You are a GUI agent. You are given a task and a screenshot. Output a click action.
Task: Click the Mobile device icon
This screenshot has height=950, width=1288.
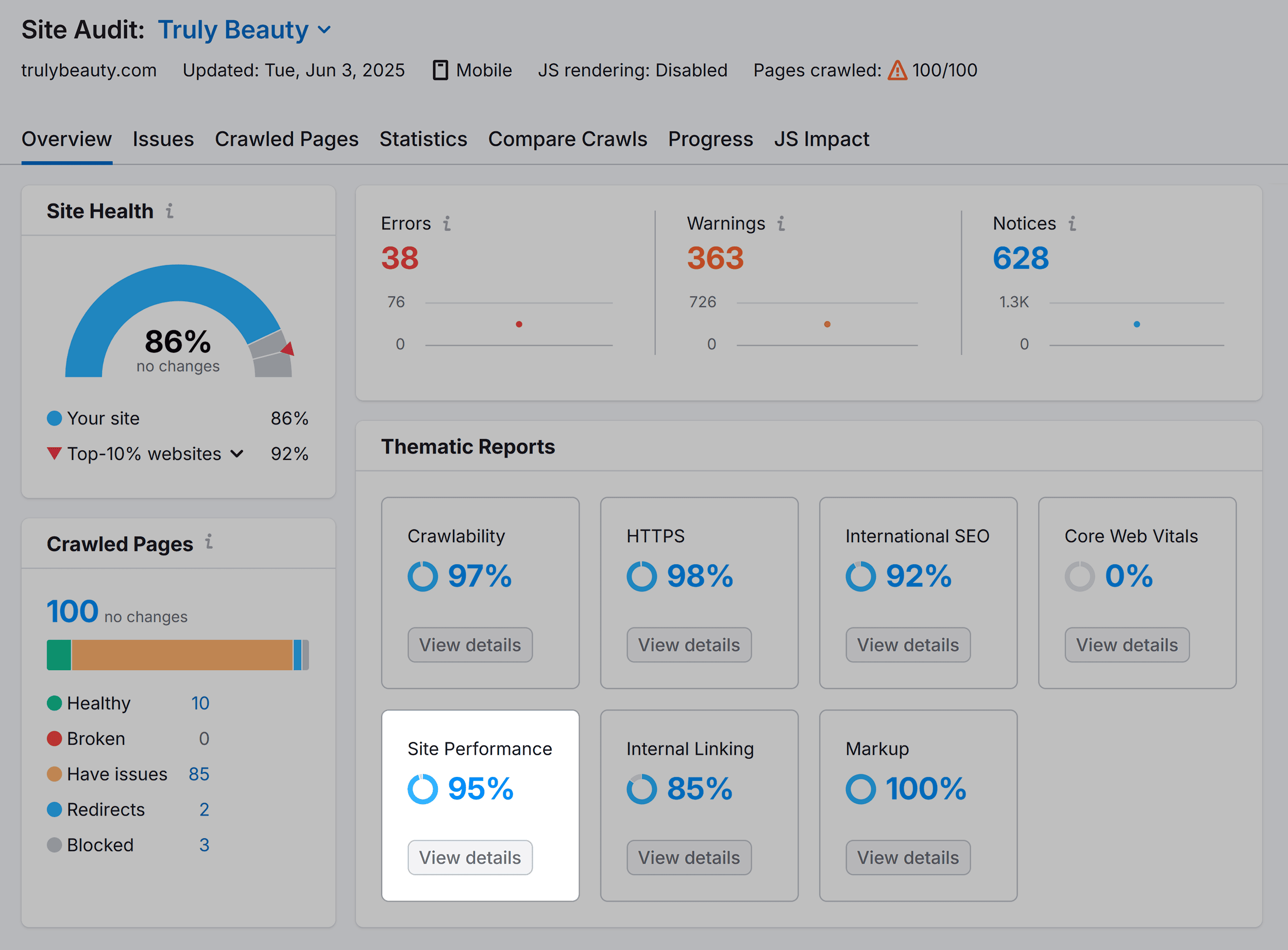coord(440,70)
